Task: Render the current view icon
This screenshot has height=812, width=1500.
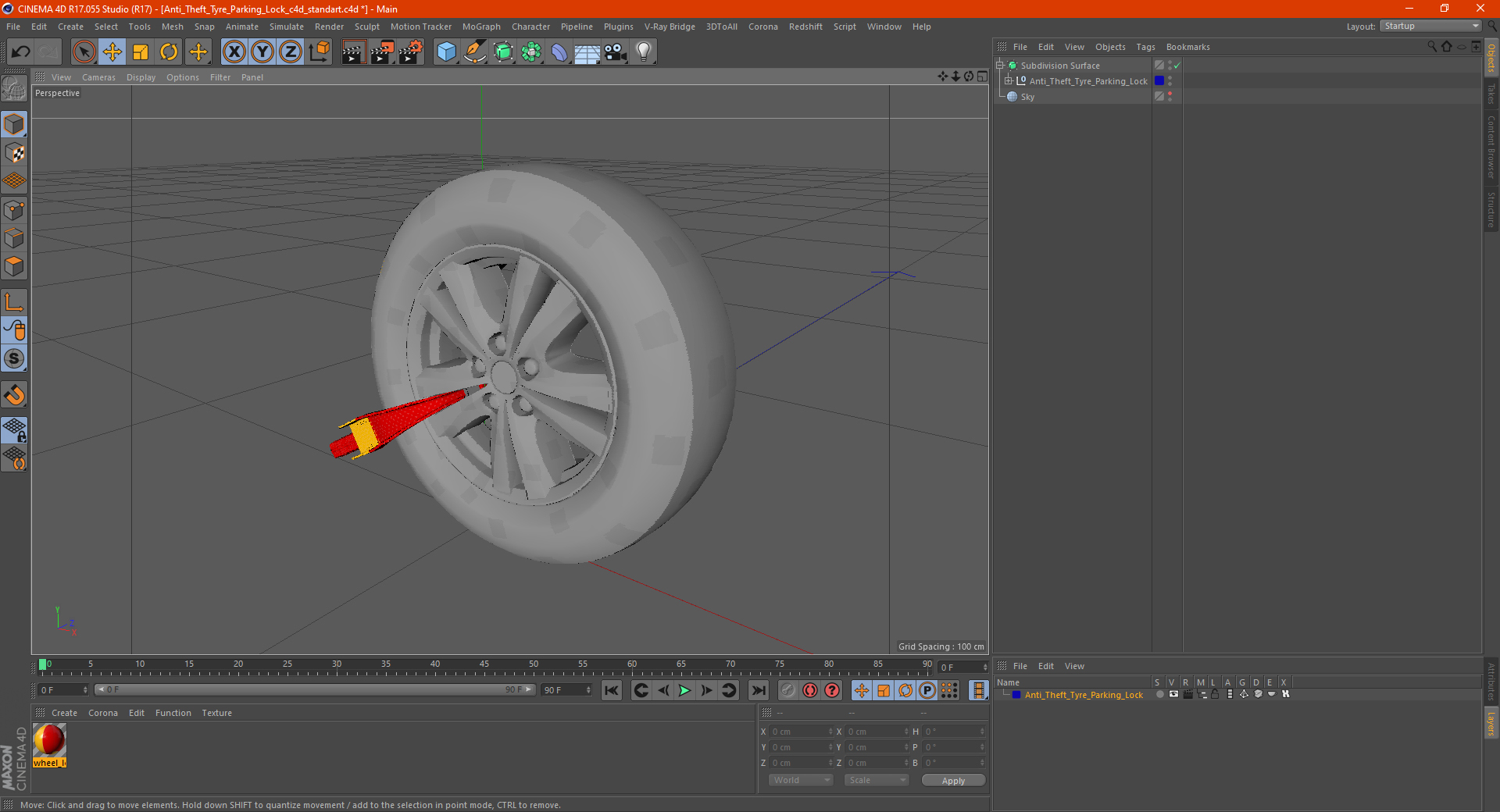Action: (353, 52)
